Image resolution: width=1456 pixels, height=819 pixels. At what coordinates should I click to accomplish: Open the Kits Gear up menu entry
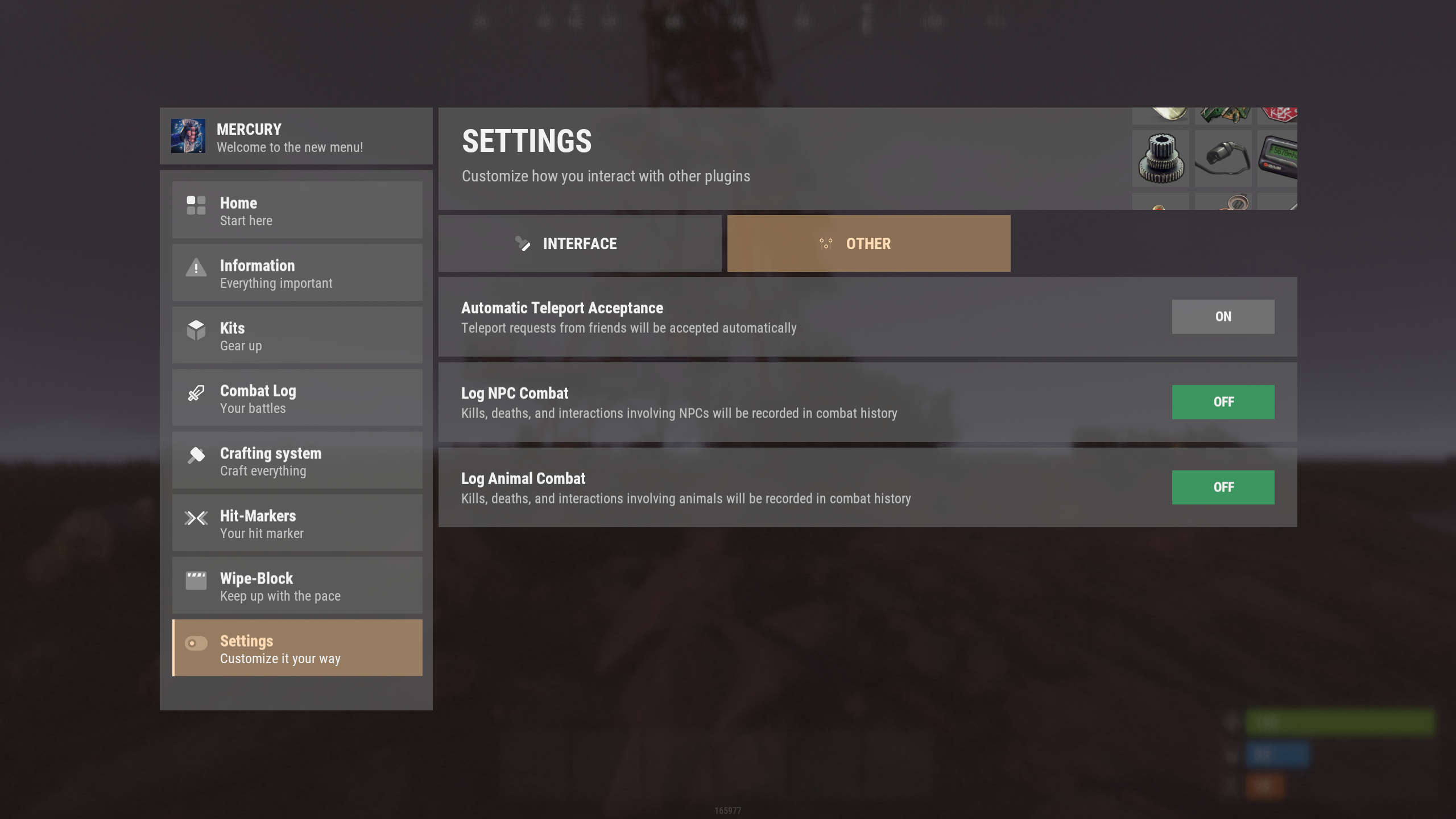[x=297, y=335]
